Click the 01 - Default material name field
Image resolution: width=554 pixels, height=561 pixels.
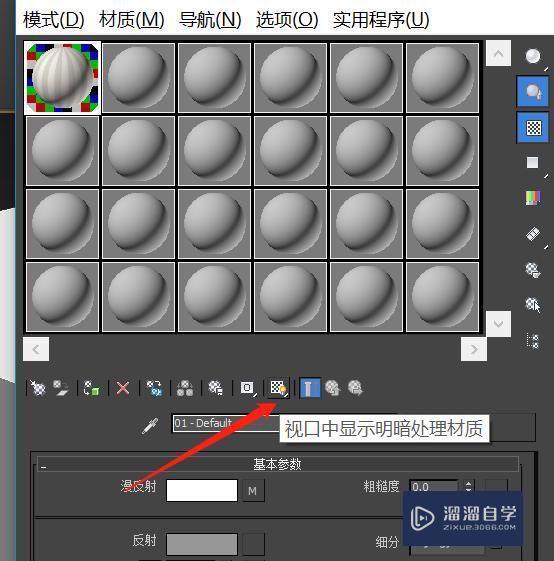[x=225, y=424]
